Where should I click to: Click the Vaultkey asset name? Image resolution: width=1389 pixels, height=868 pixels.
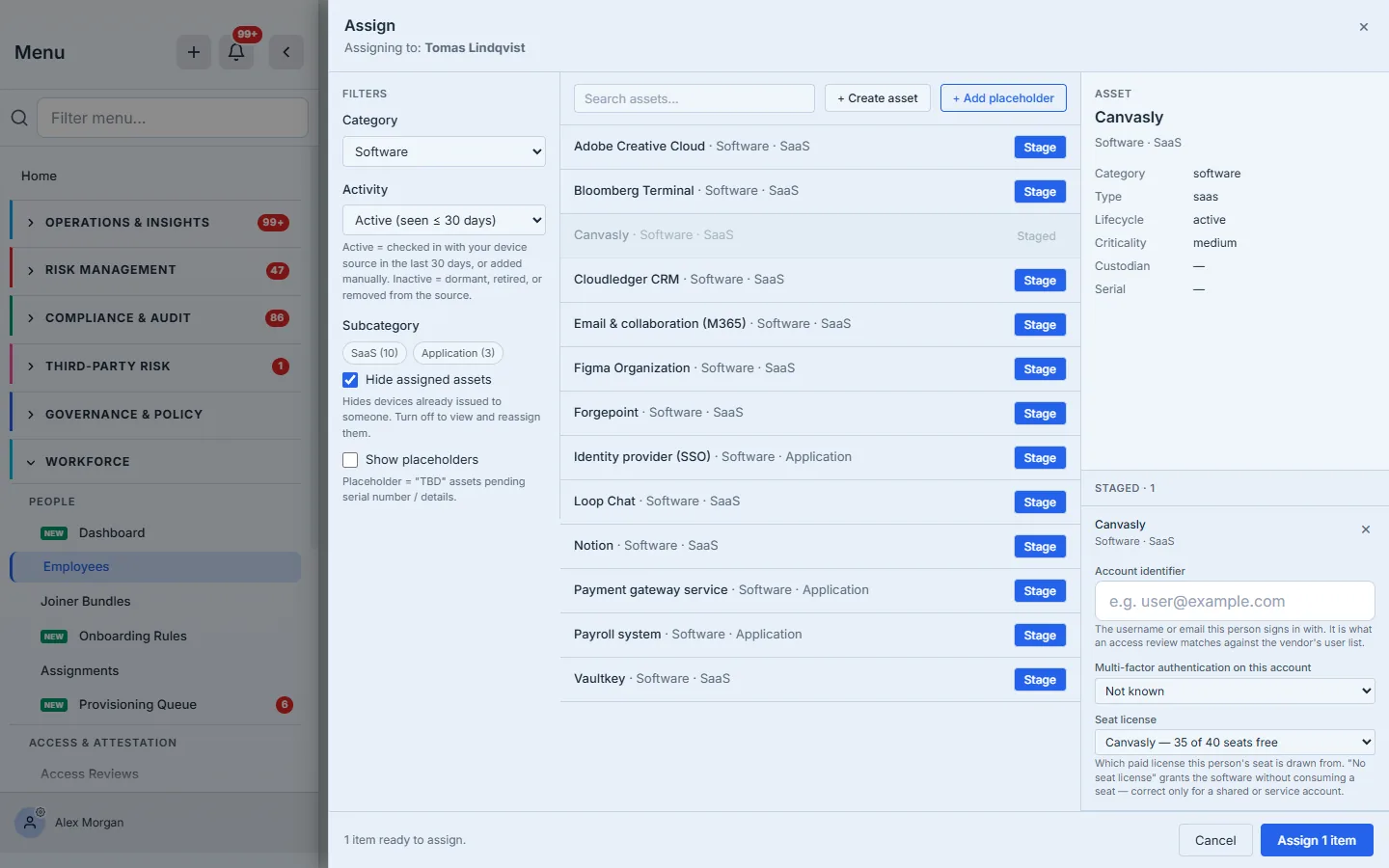[x=599, y=679]
